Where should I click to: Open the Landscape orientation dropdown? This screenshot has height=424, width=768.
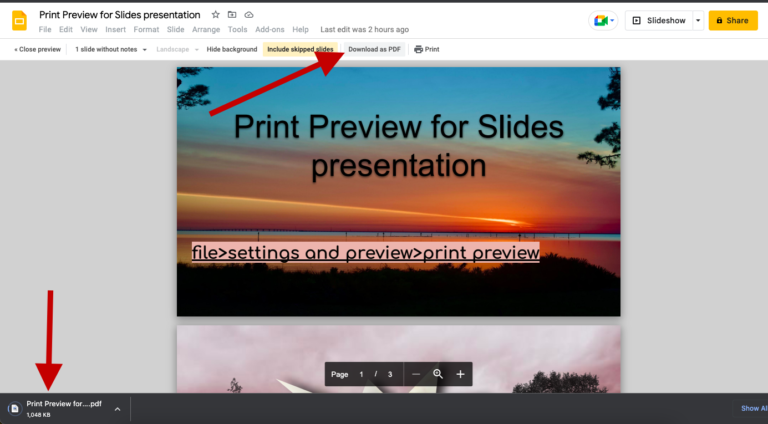click(177, 49)
